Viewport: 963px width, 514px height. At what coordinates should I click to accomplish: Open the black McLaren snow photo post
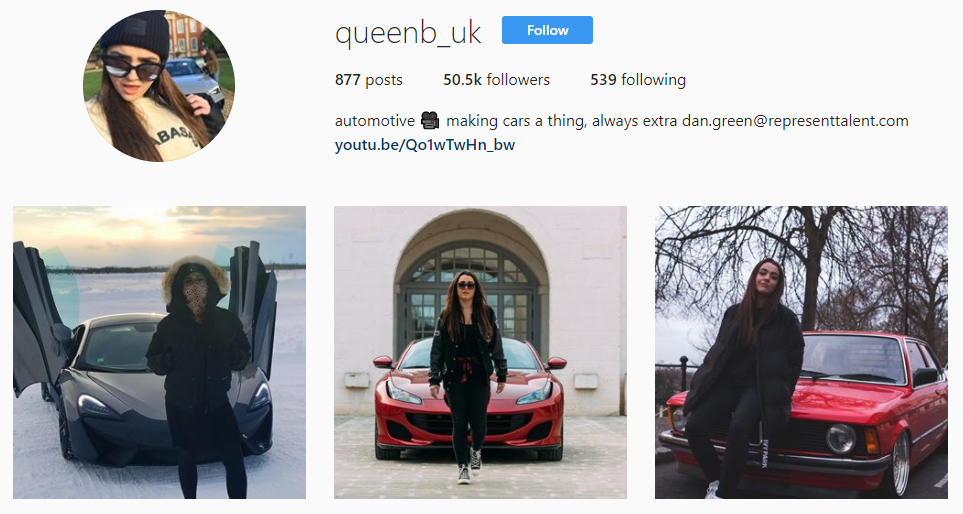160,352
